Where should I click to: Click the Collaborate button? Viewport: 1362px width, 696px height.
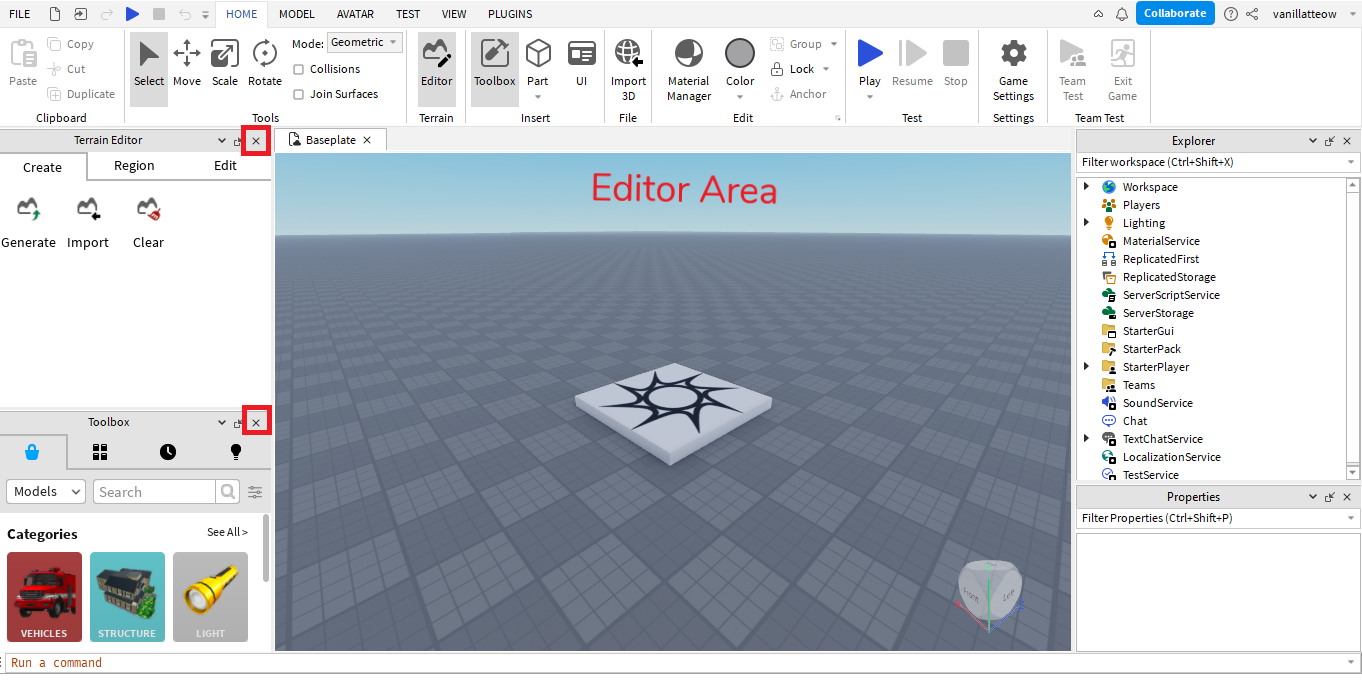tap(1175, 14)
